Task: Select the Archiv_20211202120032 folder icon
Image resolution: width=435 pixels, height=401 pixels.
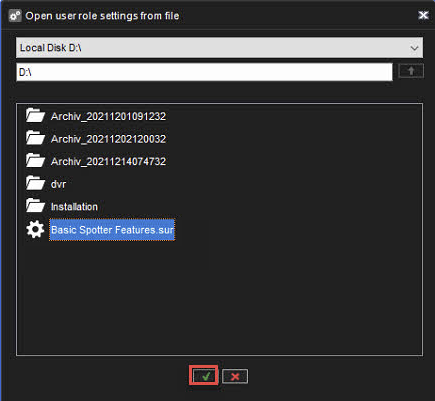Action: point(35,138)
